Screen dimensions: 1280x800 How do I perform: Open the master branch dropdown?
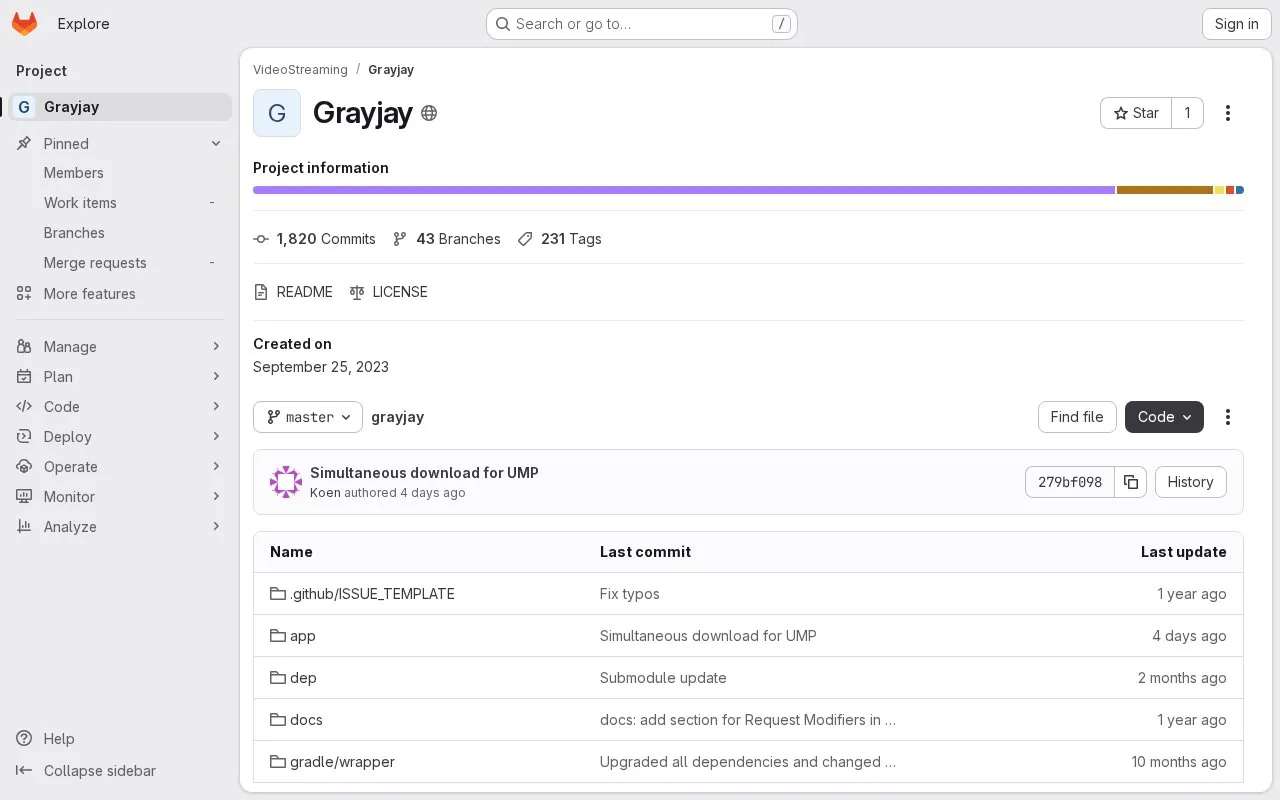tap(308, 417)
